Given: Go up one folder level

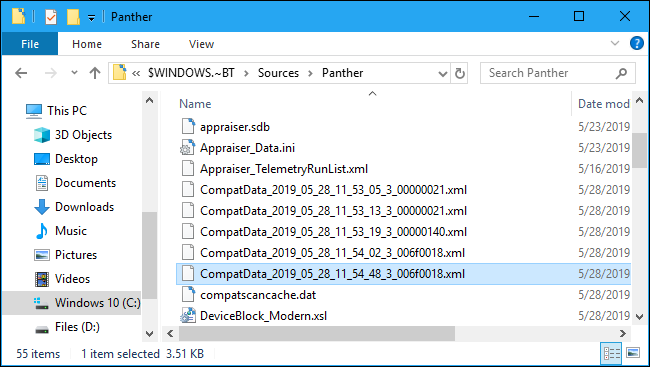Looking at the screenshot, I should click(x=95, y=73).
